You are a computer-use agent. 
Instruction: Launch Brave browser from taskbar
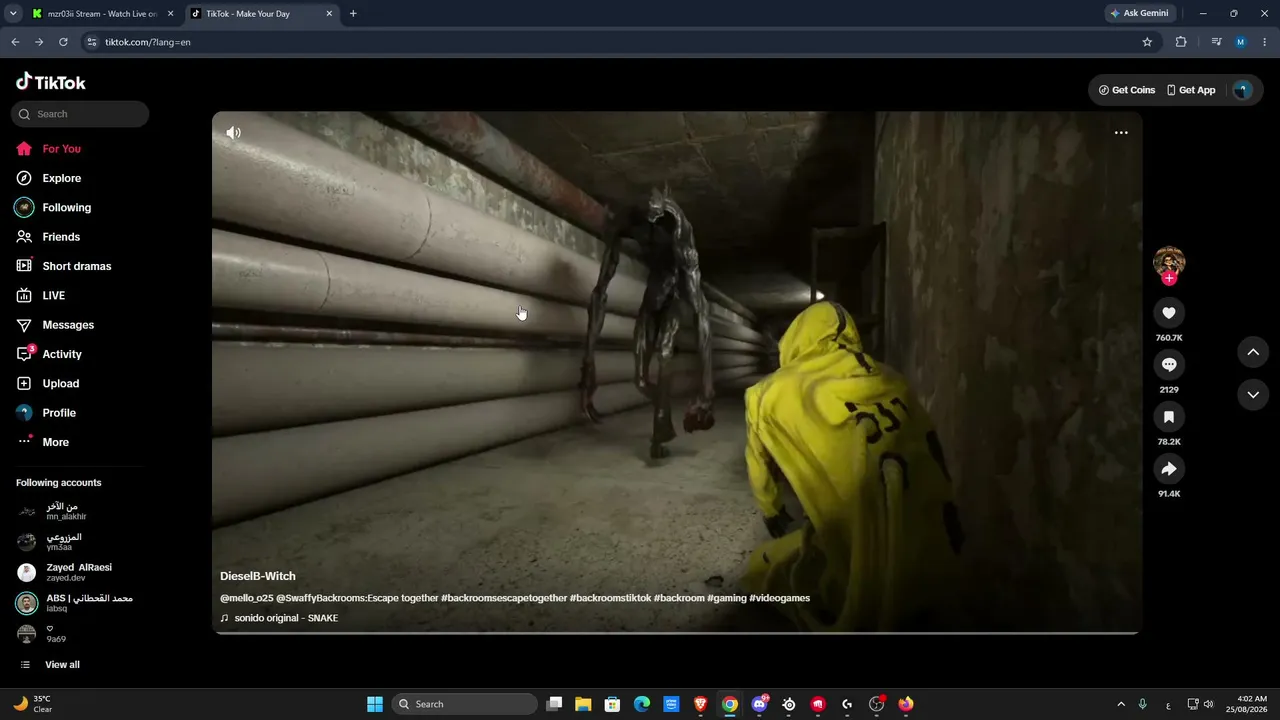(701, 704)
